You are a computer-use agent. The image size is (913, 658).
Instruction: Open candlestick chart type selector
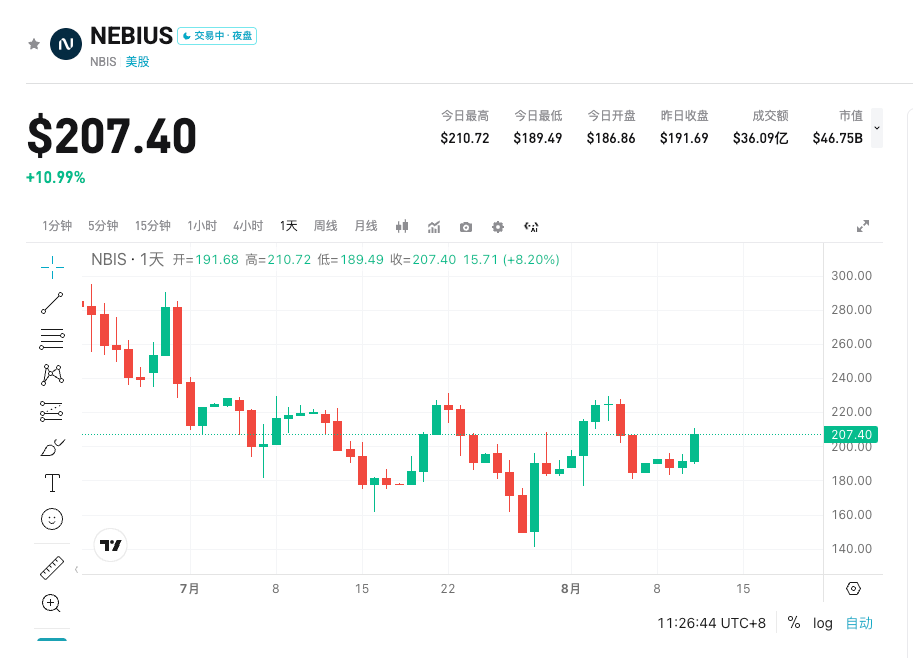[402, 227]
